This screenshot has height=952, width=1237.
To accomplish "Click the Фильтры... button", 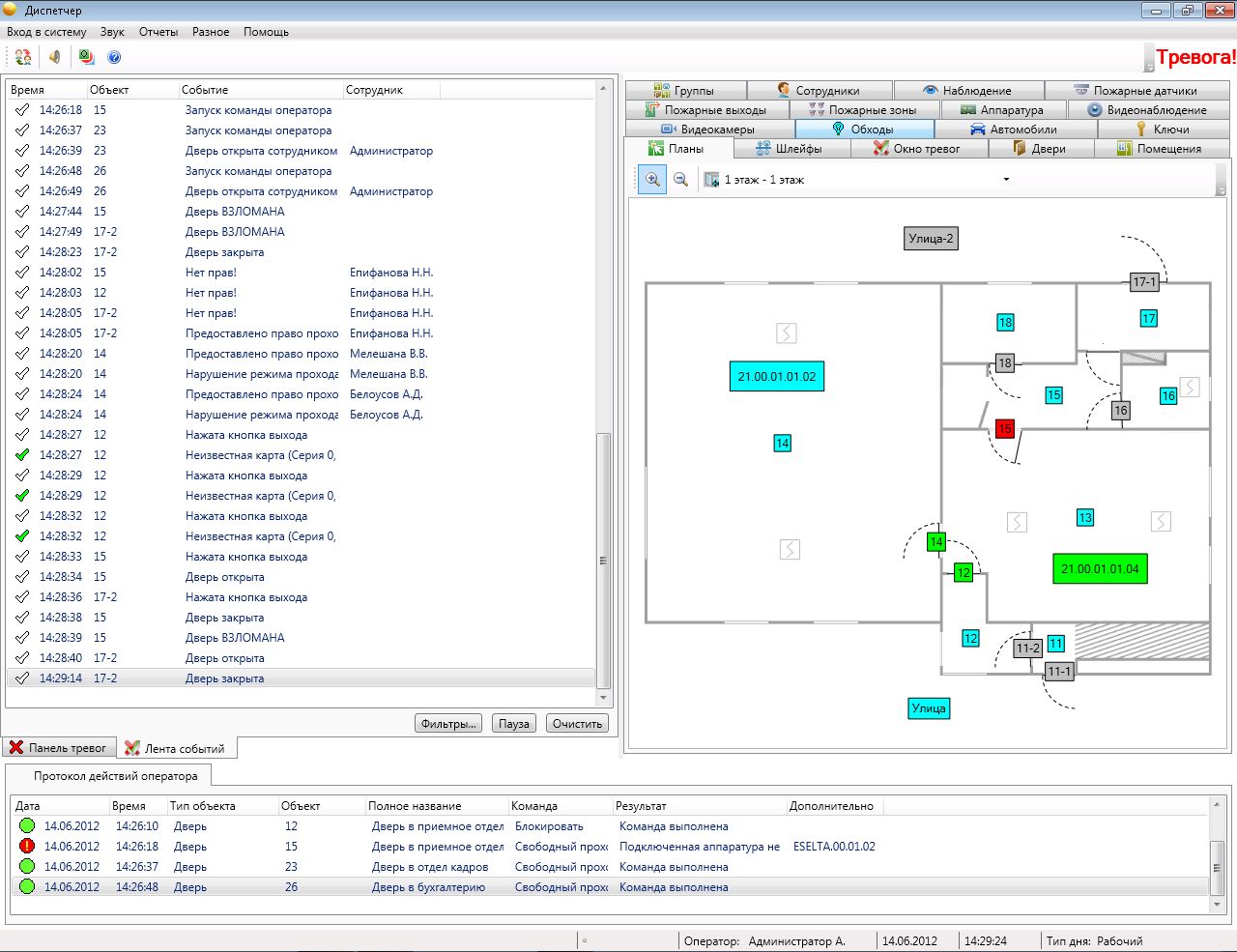I will click(x=449, y=724).
